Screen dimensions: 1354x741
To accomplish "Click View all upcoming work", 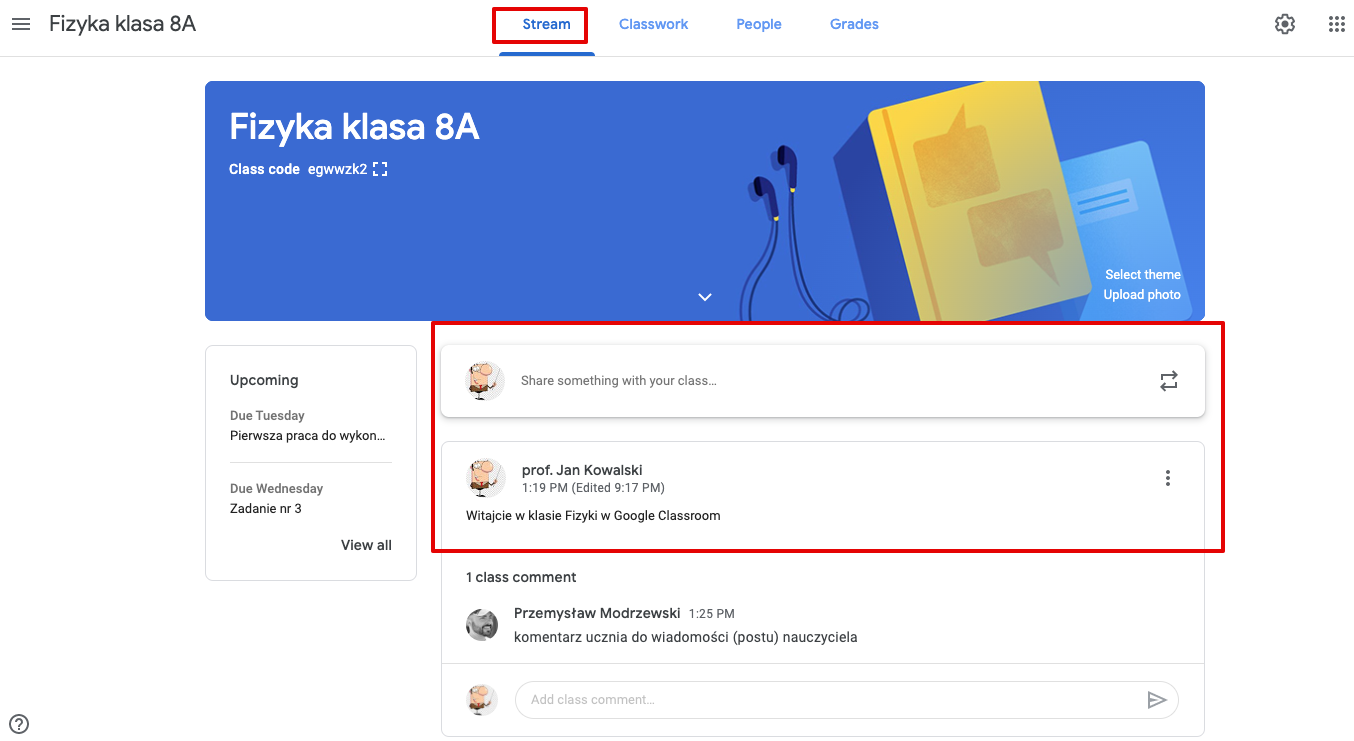I will pos(366,545).
